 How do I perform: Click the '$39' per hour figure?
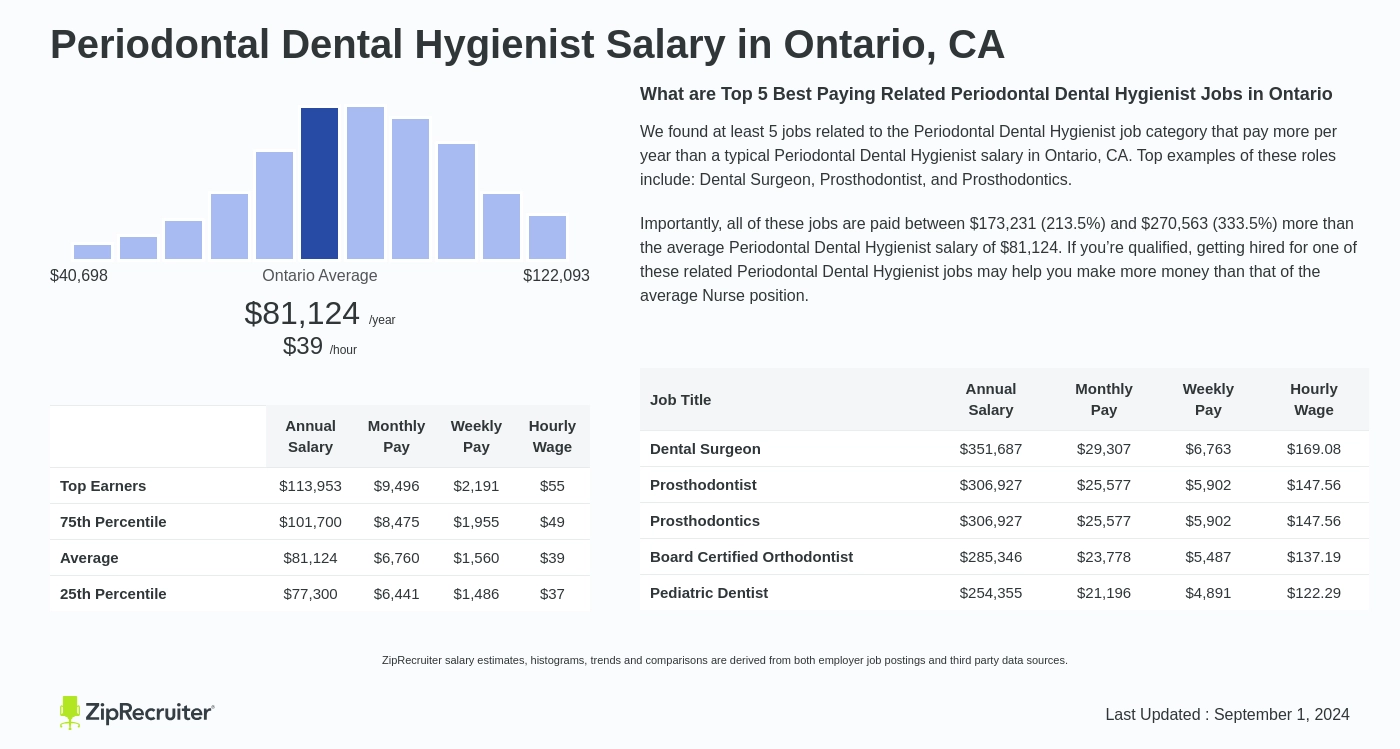point(303,346)
